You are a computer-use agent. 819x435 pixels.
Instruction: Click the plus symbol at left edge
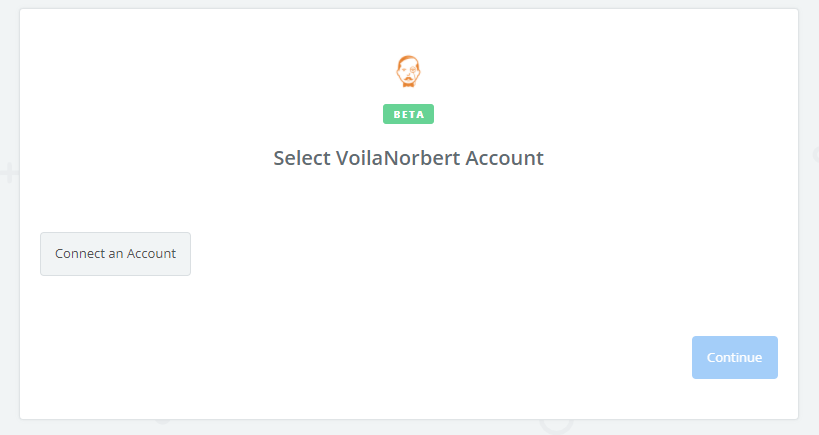click(x=9, y=173)
